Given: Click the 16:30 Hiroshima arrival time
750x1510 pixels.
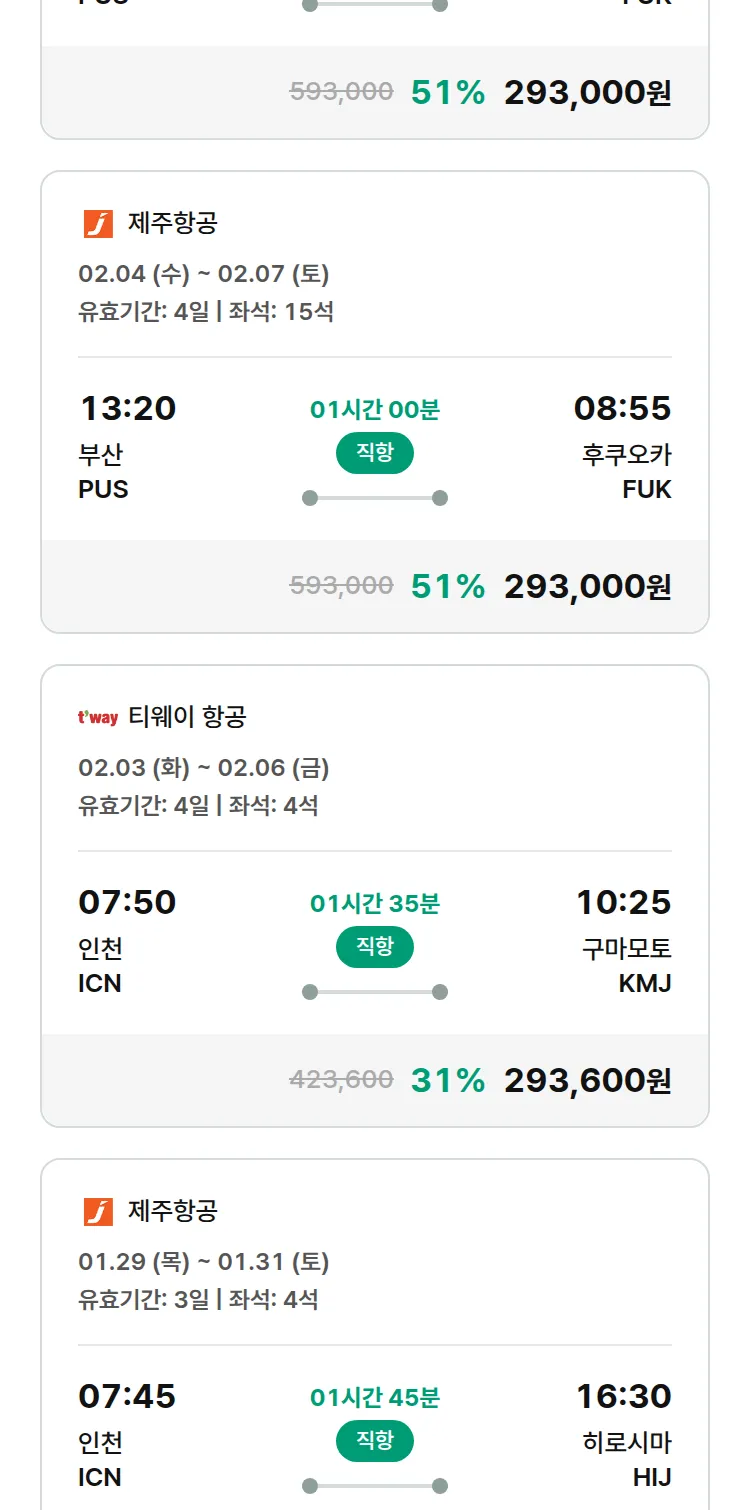Looking at the screenshot, I should [623, 1397].
